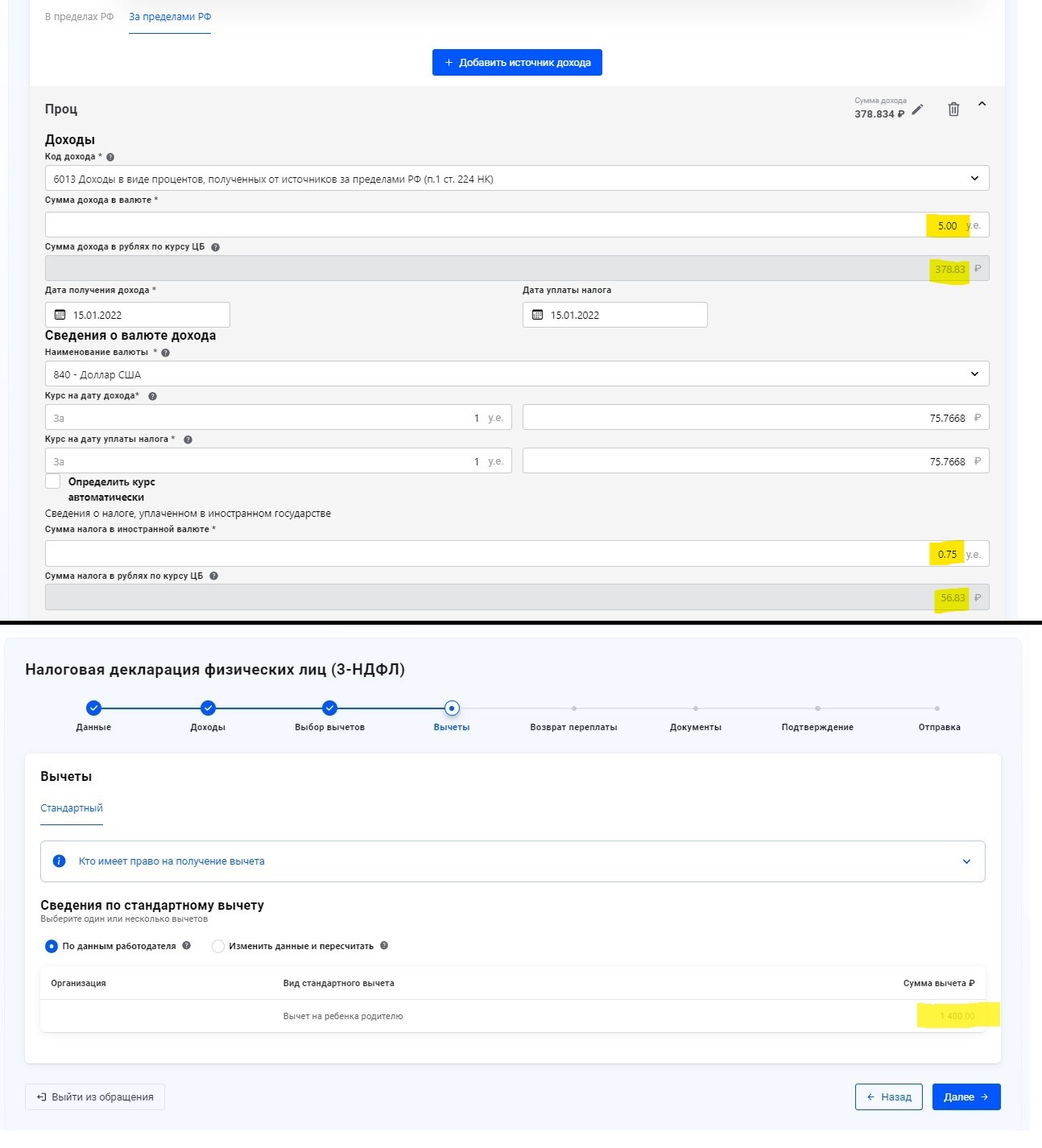This screenshot has width=1042, height=1148.
Task: Click Сумма дохода в валюте field
Action: 517,225
